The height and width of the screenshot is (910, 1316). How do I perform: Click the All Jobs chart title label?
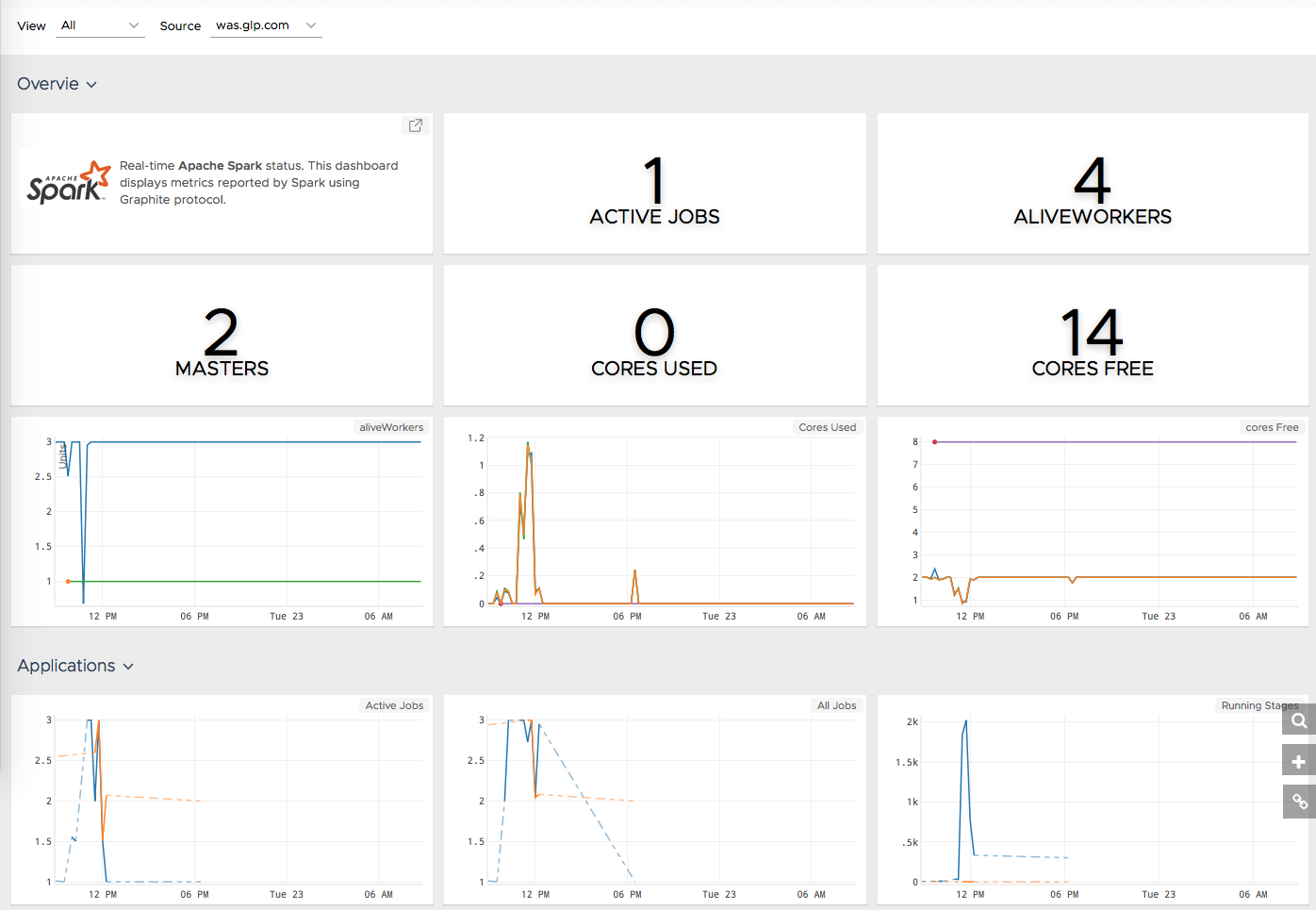(x=836, y=705)
